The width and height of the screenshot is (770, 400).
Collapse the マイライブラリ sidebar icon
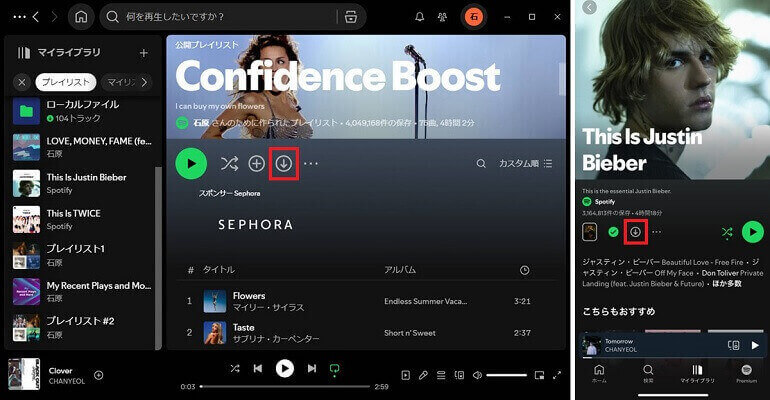click(x=24, y=53)
